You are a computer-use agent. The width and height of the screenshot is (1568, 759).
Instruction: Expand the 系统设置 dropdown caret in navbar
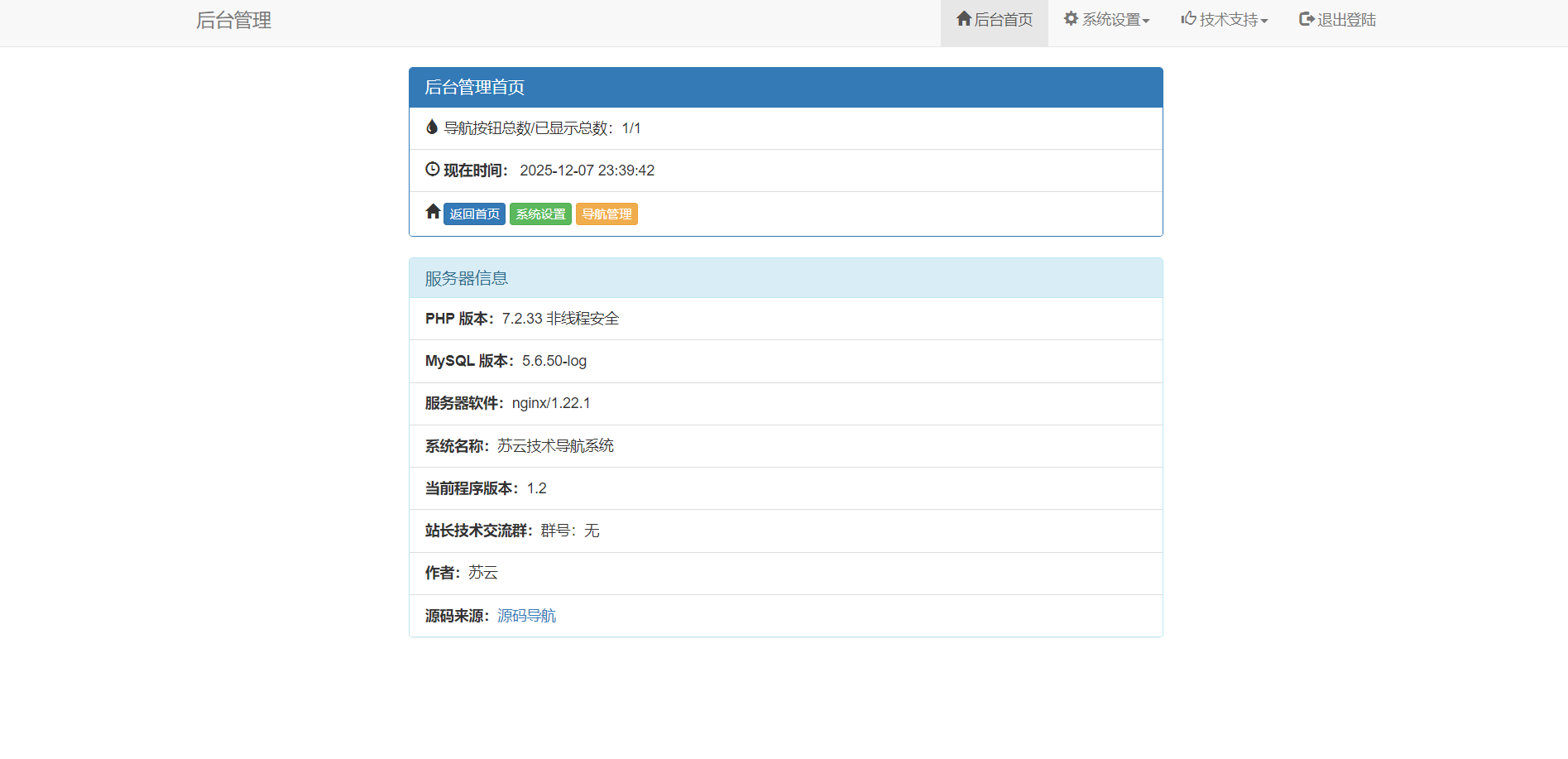(1146, 22)
